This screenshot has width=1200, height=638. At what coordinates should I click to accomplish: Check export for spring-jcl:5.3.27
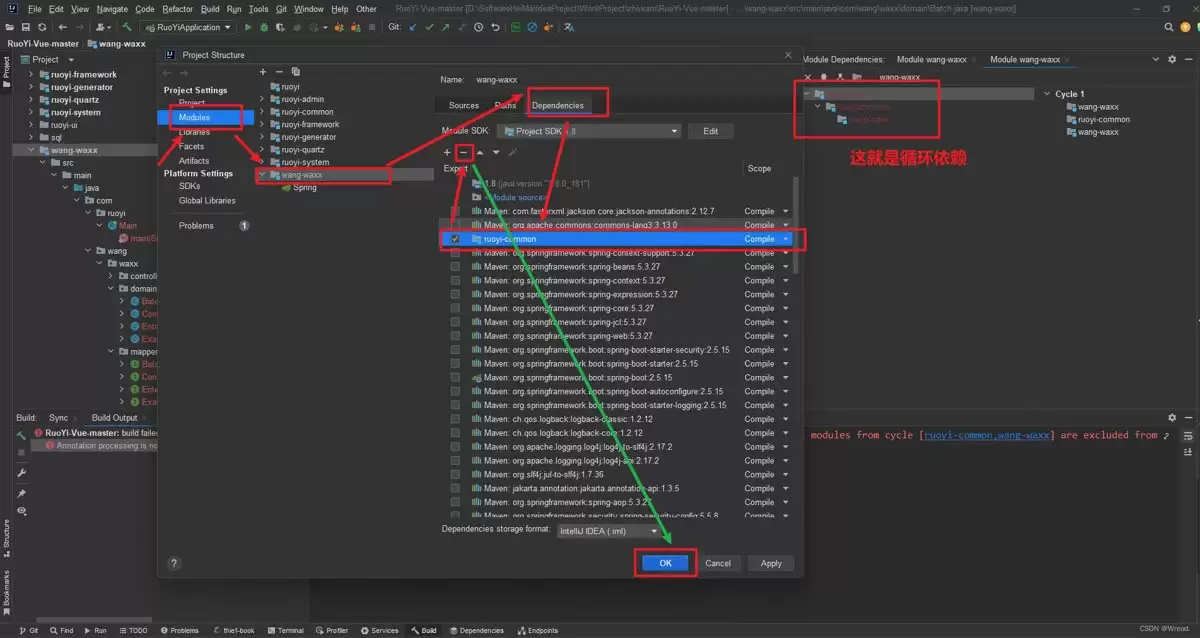(455, 322)
